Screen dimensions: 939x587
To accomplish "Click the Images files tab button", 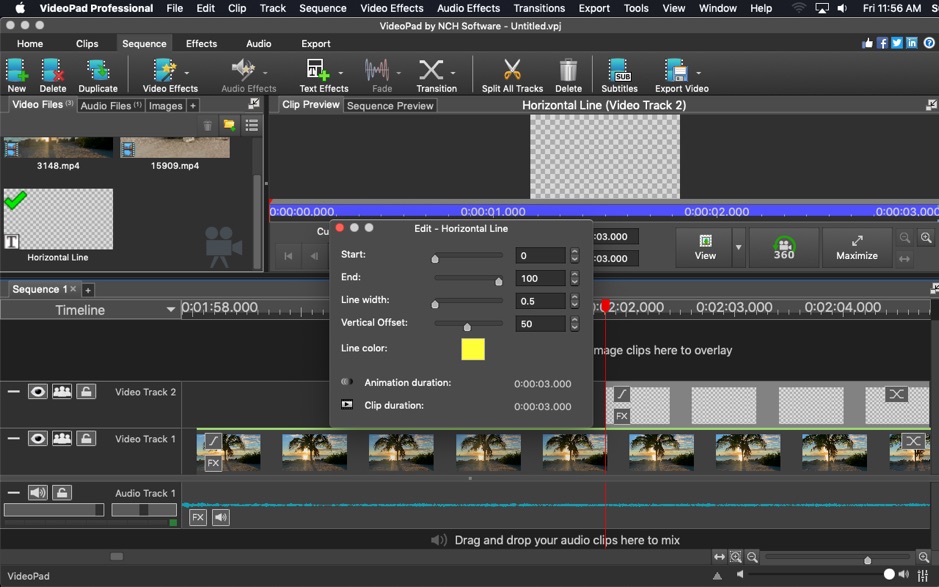I will (x=165, y=104).
